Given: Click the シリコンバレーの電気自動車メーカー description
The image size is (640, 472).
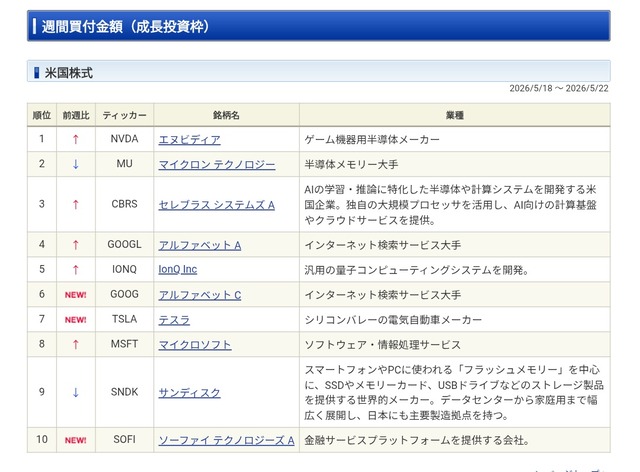Looking at the screenshot, I should point(393,320).
